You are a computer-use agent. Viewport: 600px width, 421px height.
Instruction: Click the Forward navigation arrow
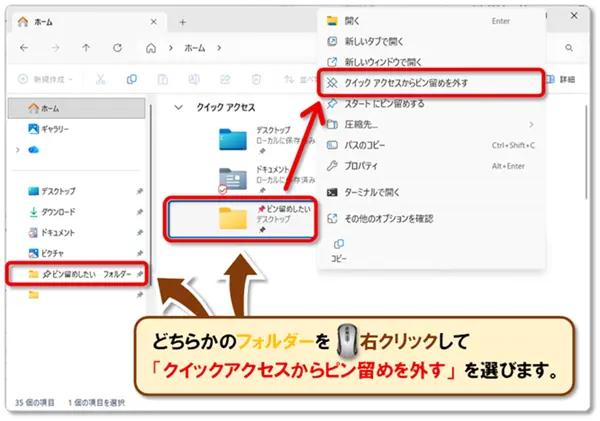click(56, 48)
